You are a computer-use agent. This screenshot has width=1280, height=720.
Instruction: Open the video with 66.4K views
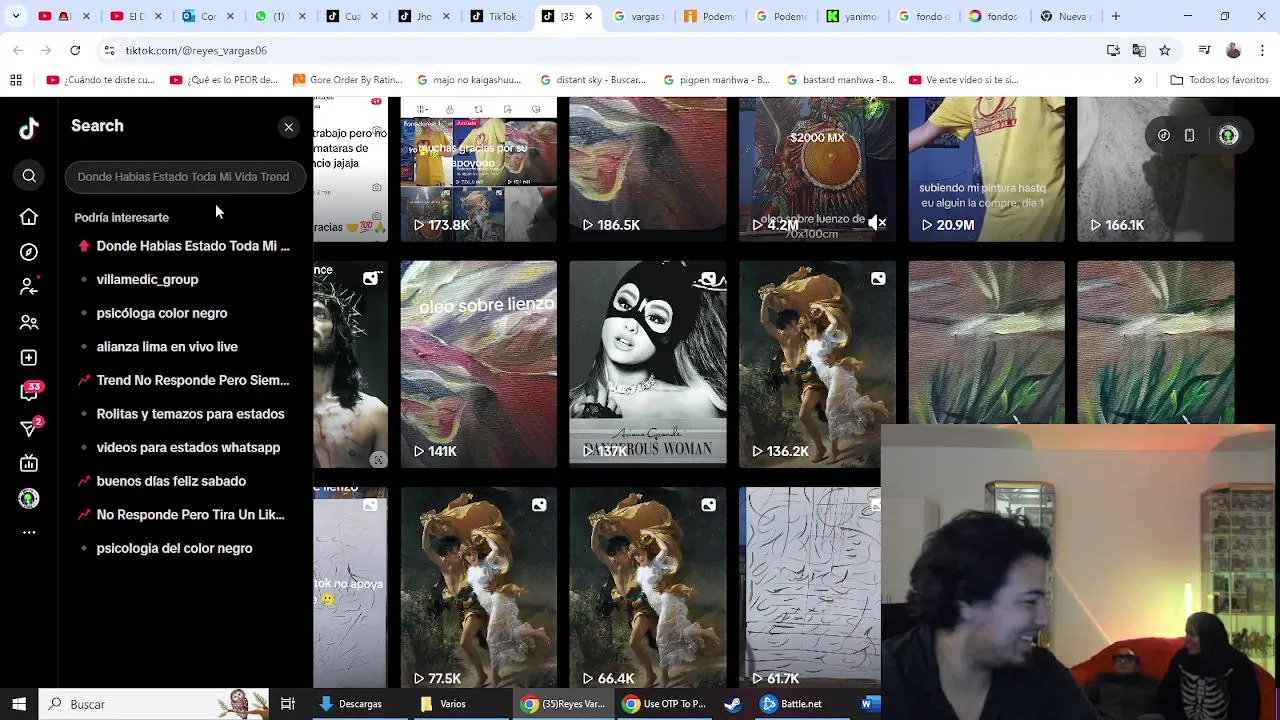tap(648, 588)
